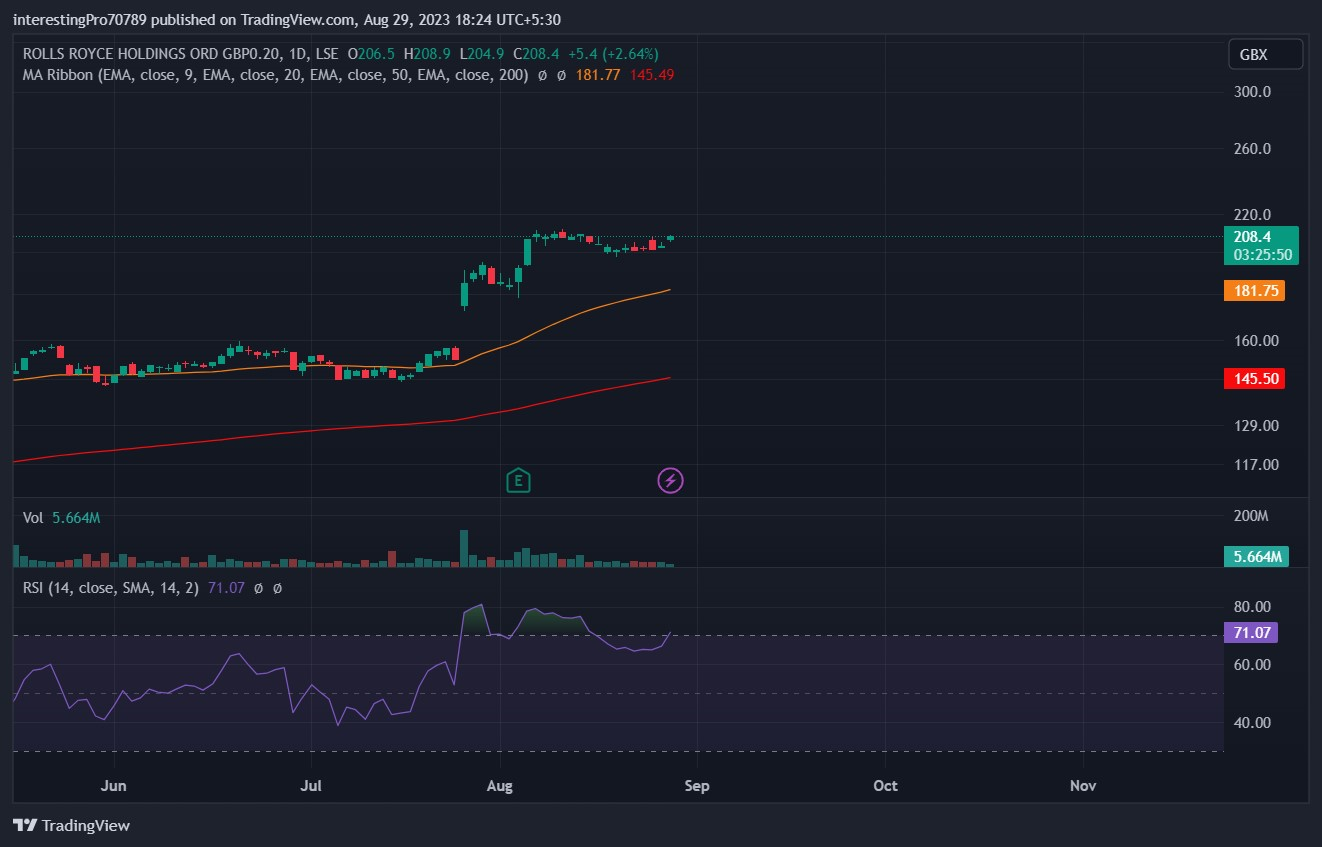This screenshot has width=1322, height=847.
Task: Click the green 5.664M volume axis label
Action: [x=1256, y=557]
